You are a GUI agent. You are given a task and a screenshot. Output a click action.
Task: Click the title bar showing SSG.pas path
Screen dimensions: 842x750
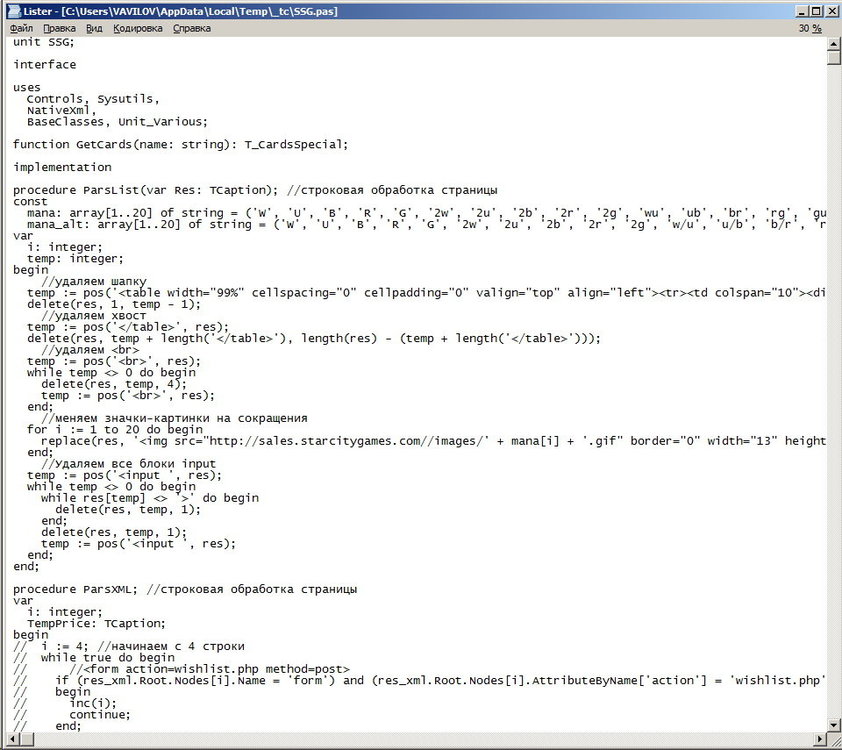400,10
